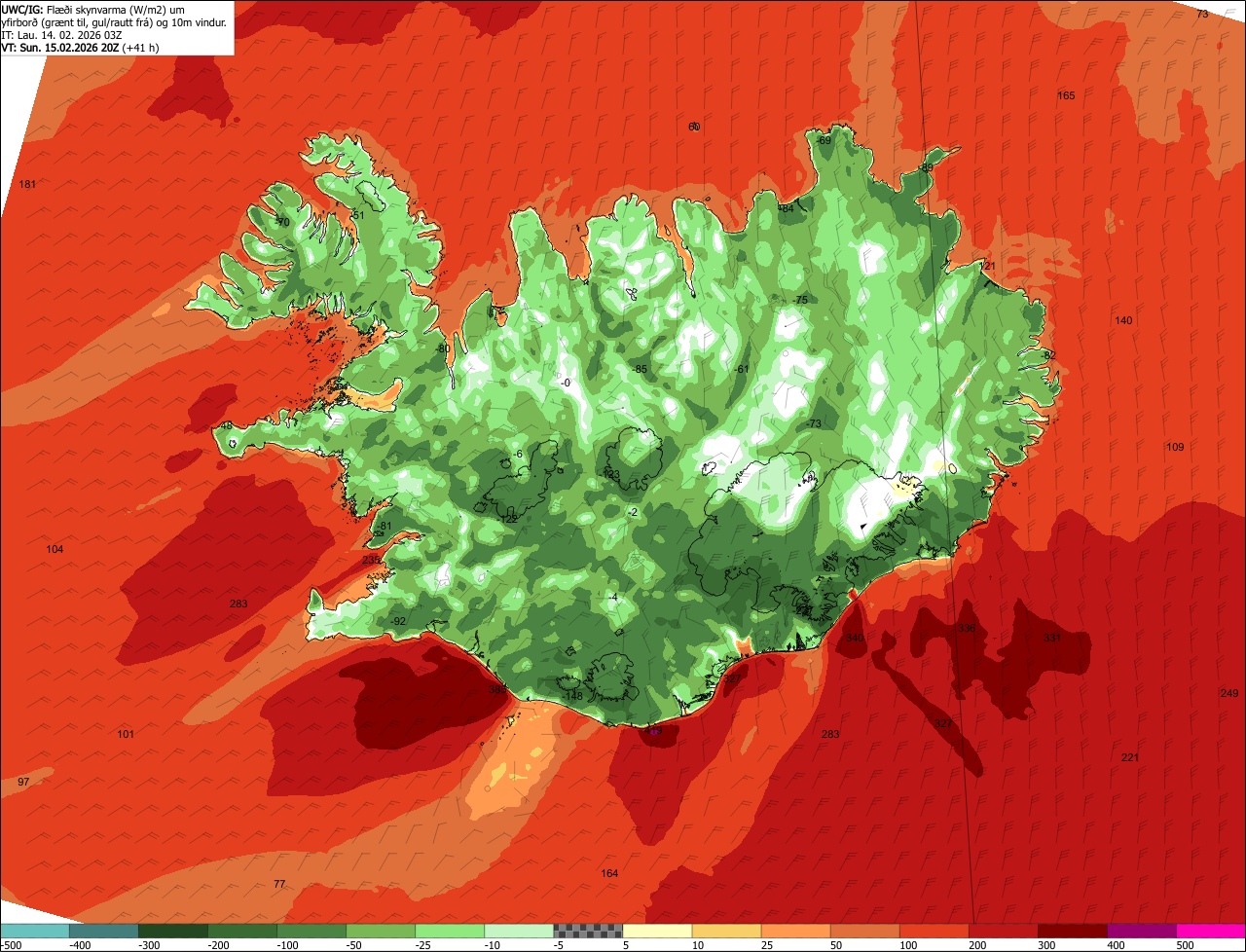
Task: Select the '-61' value in the central highlands
Action: [741, 369]
